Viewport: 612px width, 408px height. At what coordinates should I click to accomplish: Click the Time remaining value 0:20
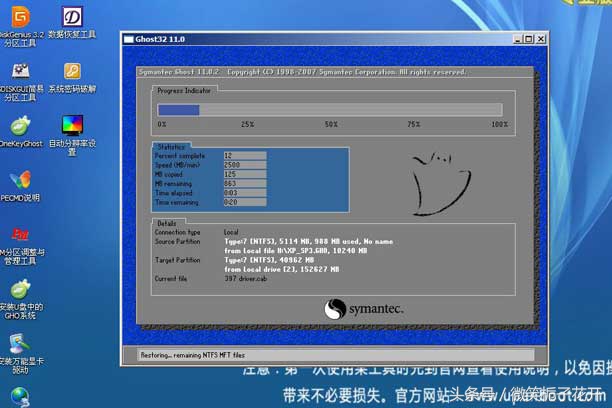[245, 202]
